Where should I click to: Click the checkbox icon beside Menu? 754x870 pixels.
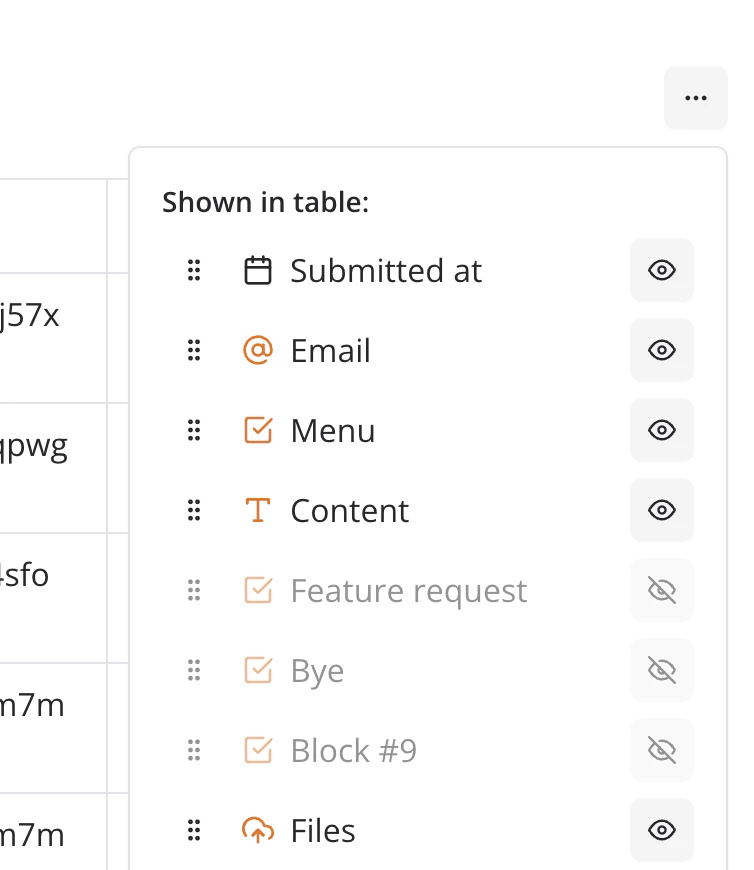[258, 430]
